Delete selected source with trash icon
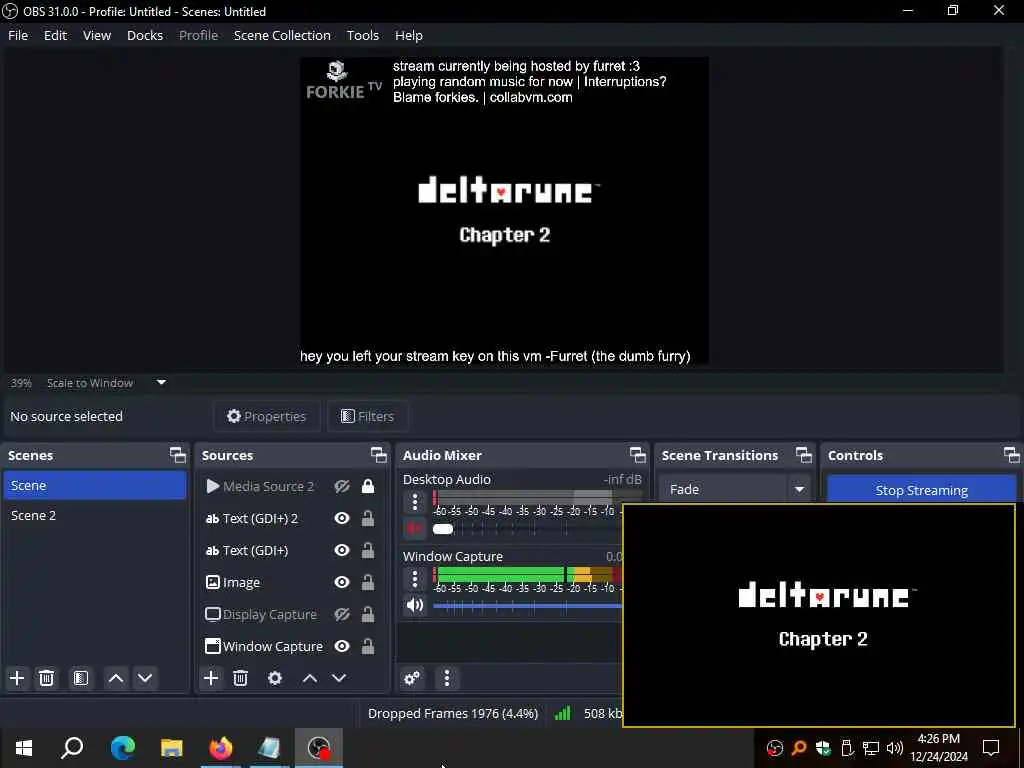 click(240, 678)
